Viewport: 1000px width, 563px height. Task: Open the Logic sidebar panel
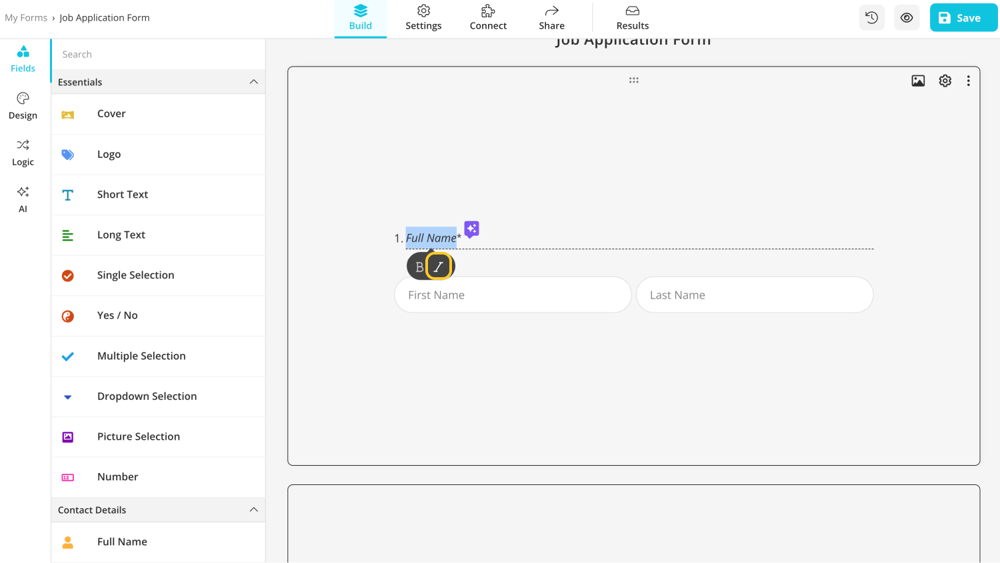tap(23, 153)
